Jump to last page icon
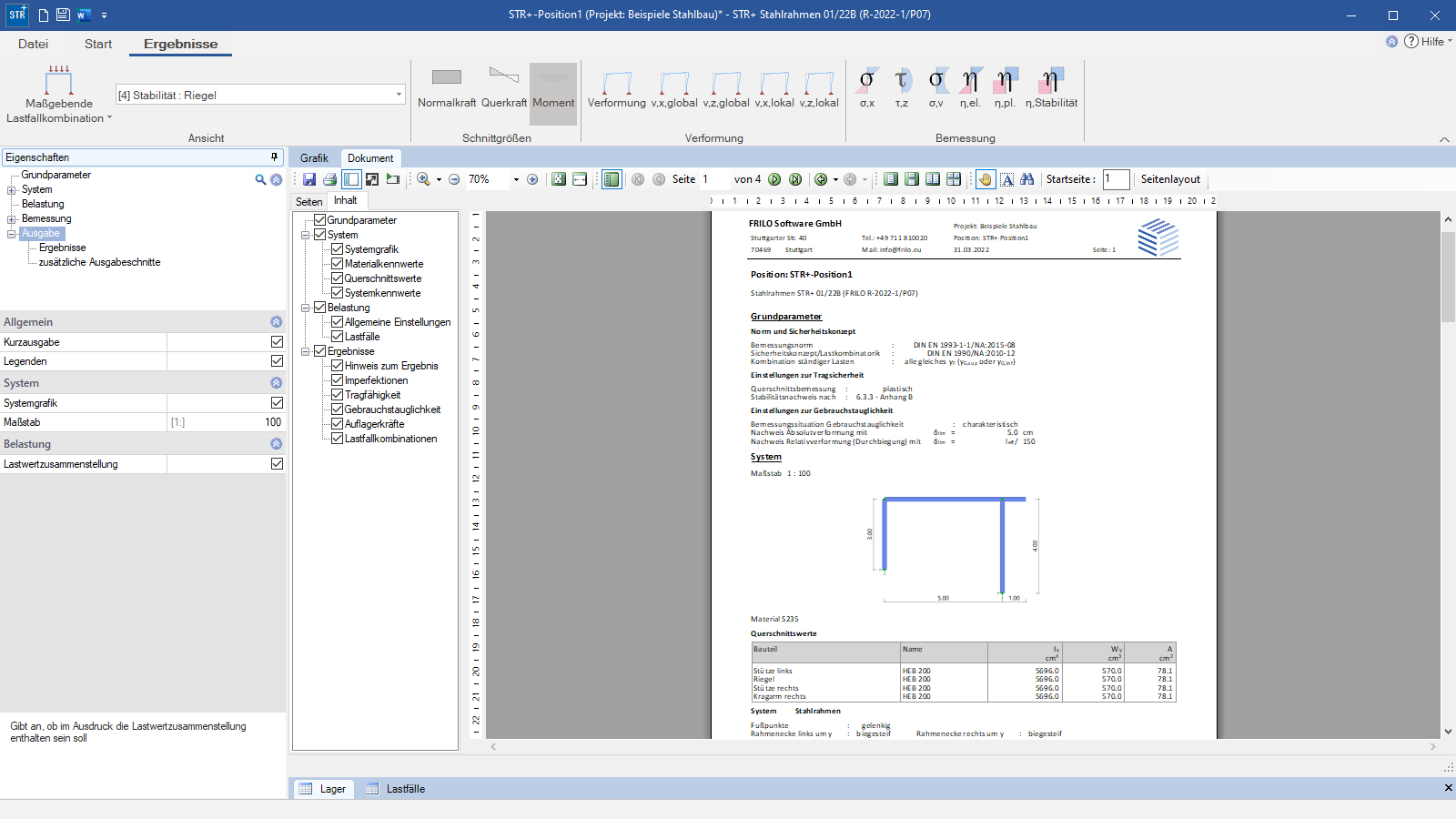Screen dimensions: 1456x819 point(795,179)
